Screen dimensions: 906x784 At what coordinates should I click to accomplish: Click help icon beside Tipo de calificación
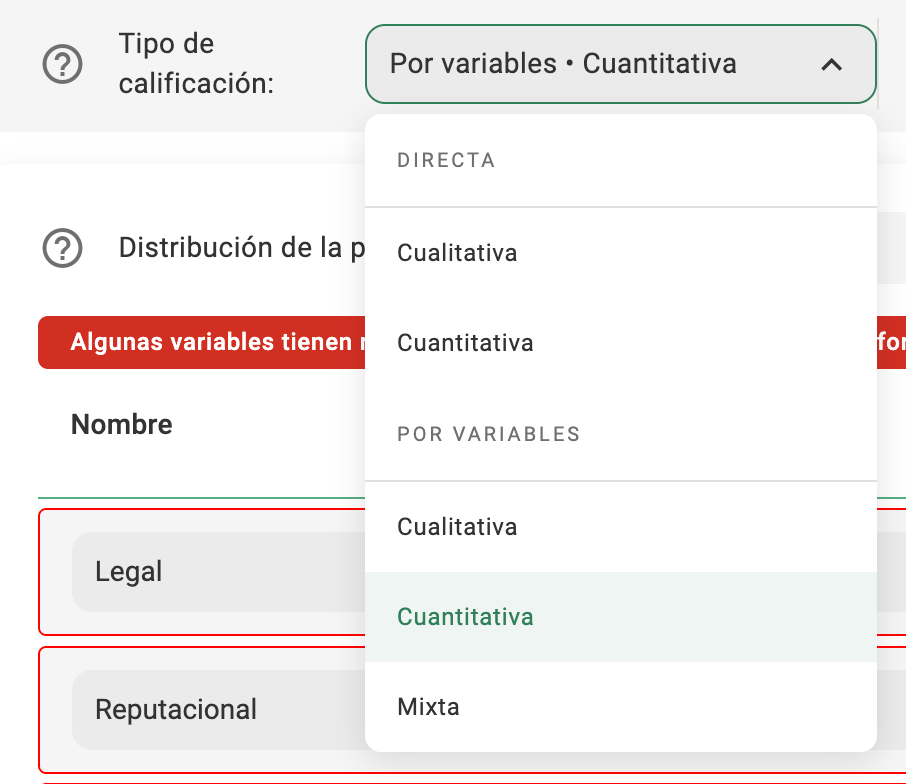tap(62, 66)
